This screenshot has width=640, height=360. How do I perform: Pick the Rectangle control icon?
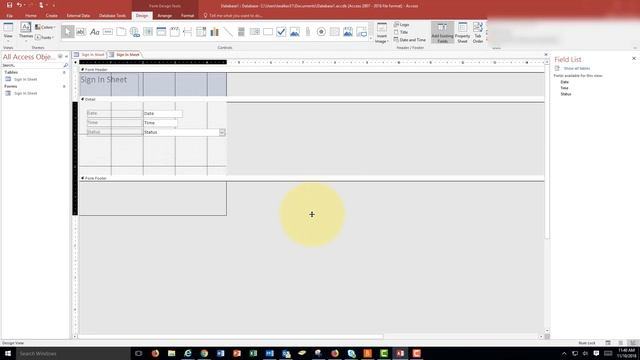point(268,32)
